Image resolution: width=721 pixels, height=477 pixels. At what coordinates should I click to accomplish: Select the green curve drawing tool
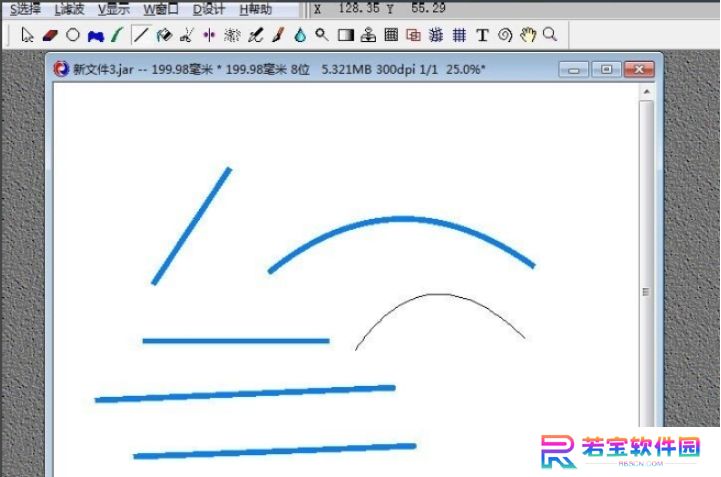point(118,35)
